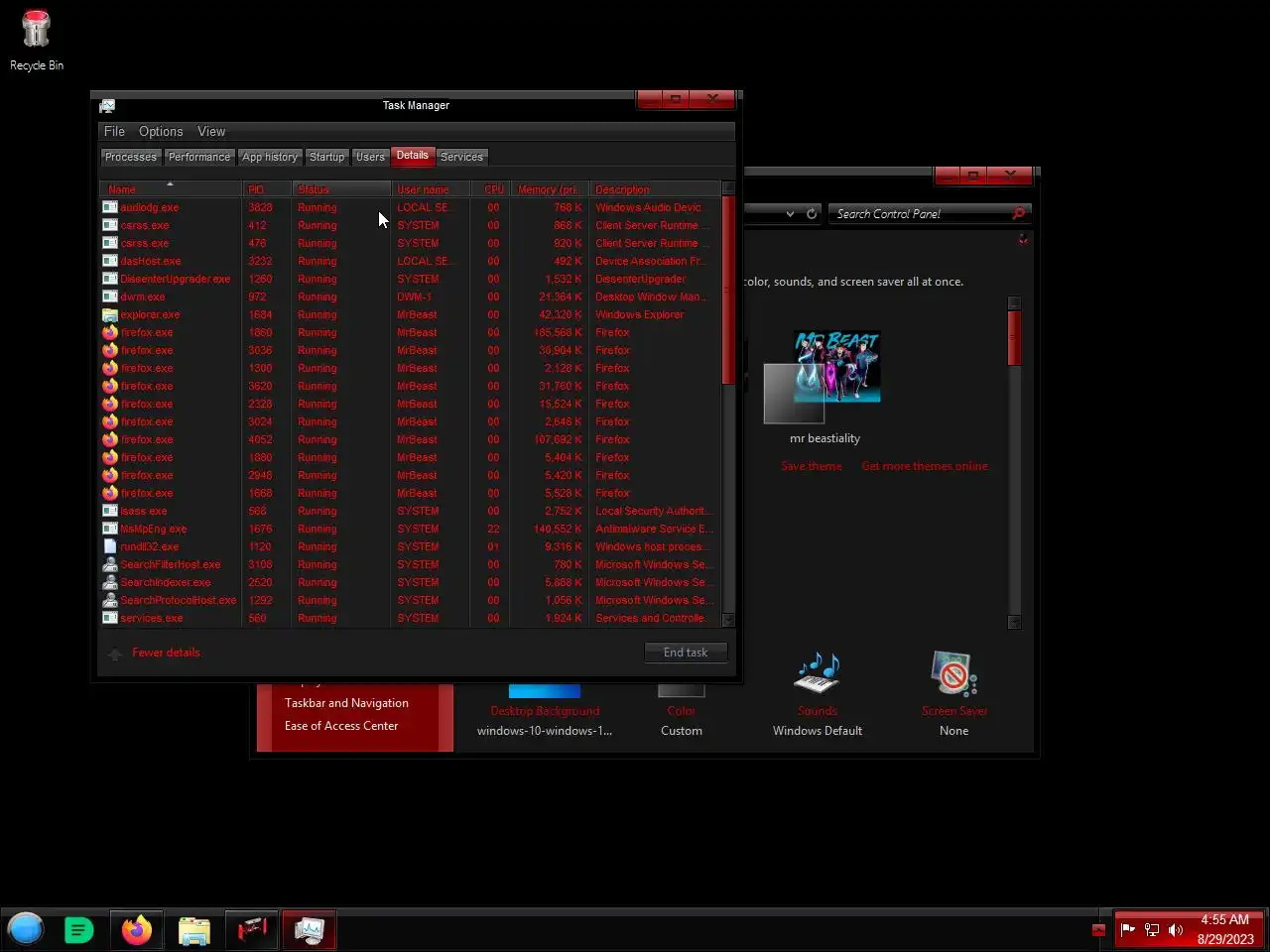Click the Task Manager taskbar button

pos(310,930)
